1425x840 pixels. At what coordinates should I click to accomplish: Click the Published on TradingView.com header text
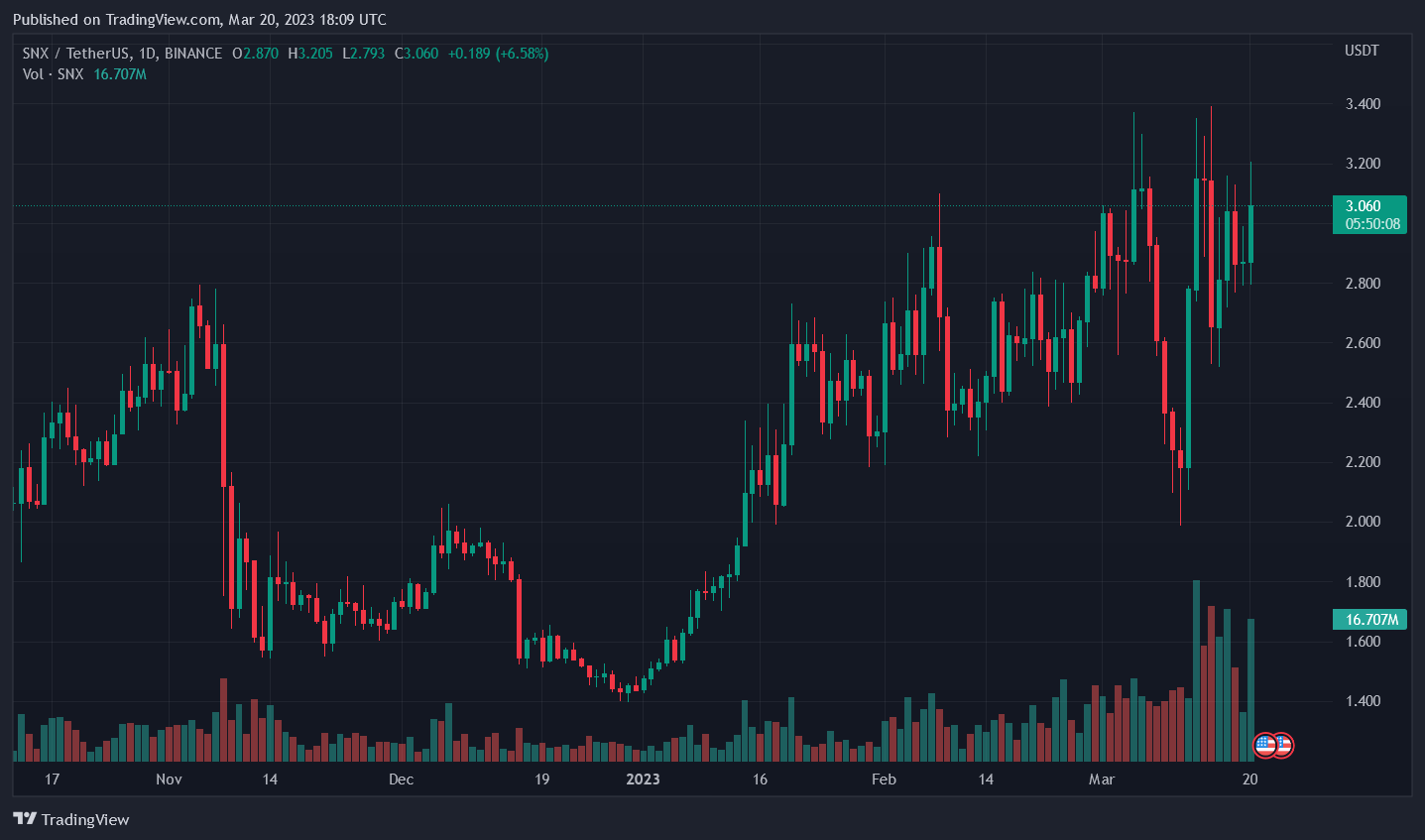pos(199,19)
